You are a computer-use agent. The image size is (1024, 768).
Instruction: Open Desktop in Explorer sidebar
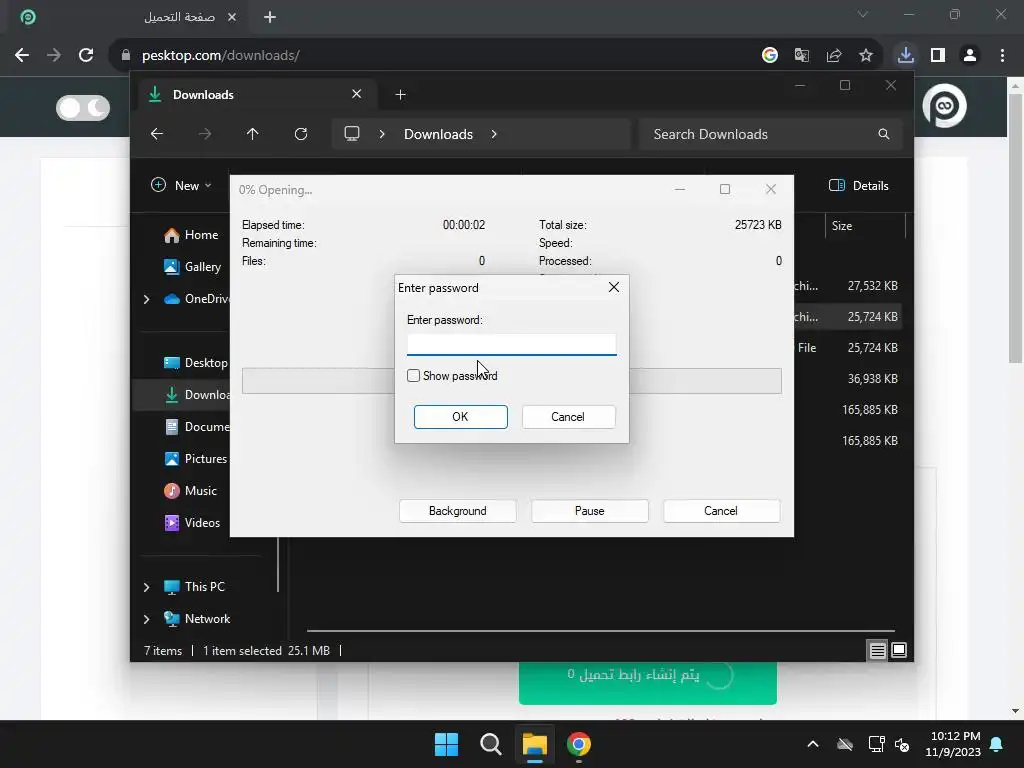click(195, 362)
